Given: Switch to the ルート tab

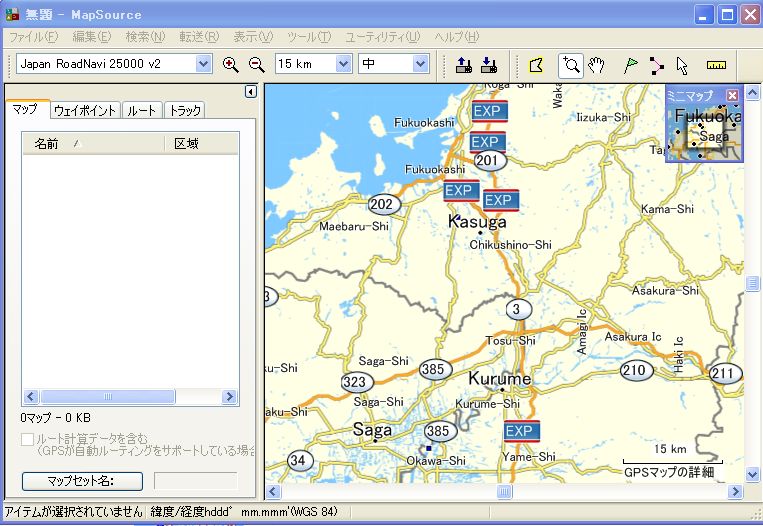Looking at the screenshot, I should [141, 110].
